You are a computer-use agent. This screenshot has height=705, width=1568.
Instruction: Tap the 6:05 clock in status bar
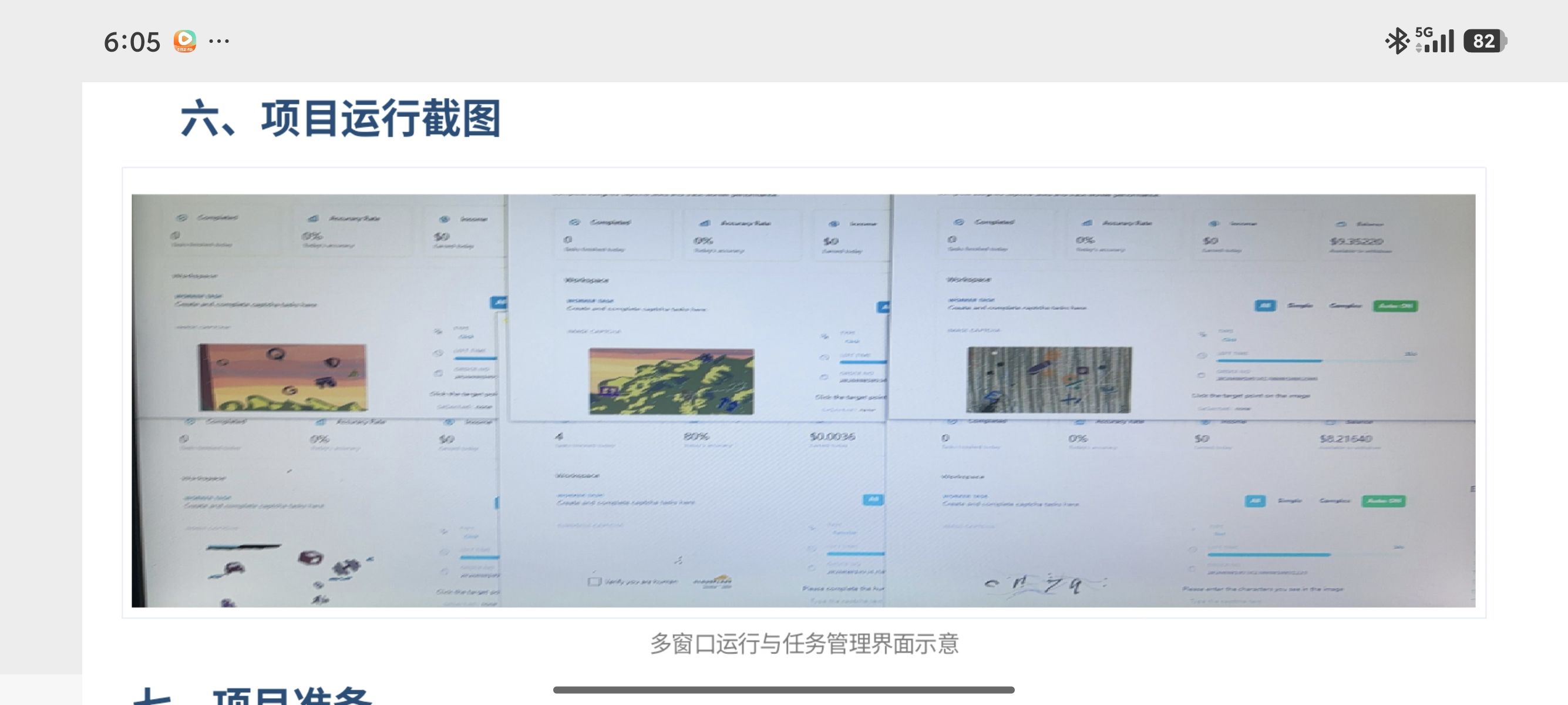(x=132, y=42)
